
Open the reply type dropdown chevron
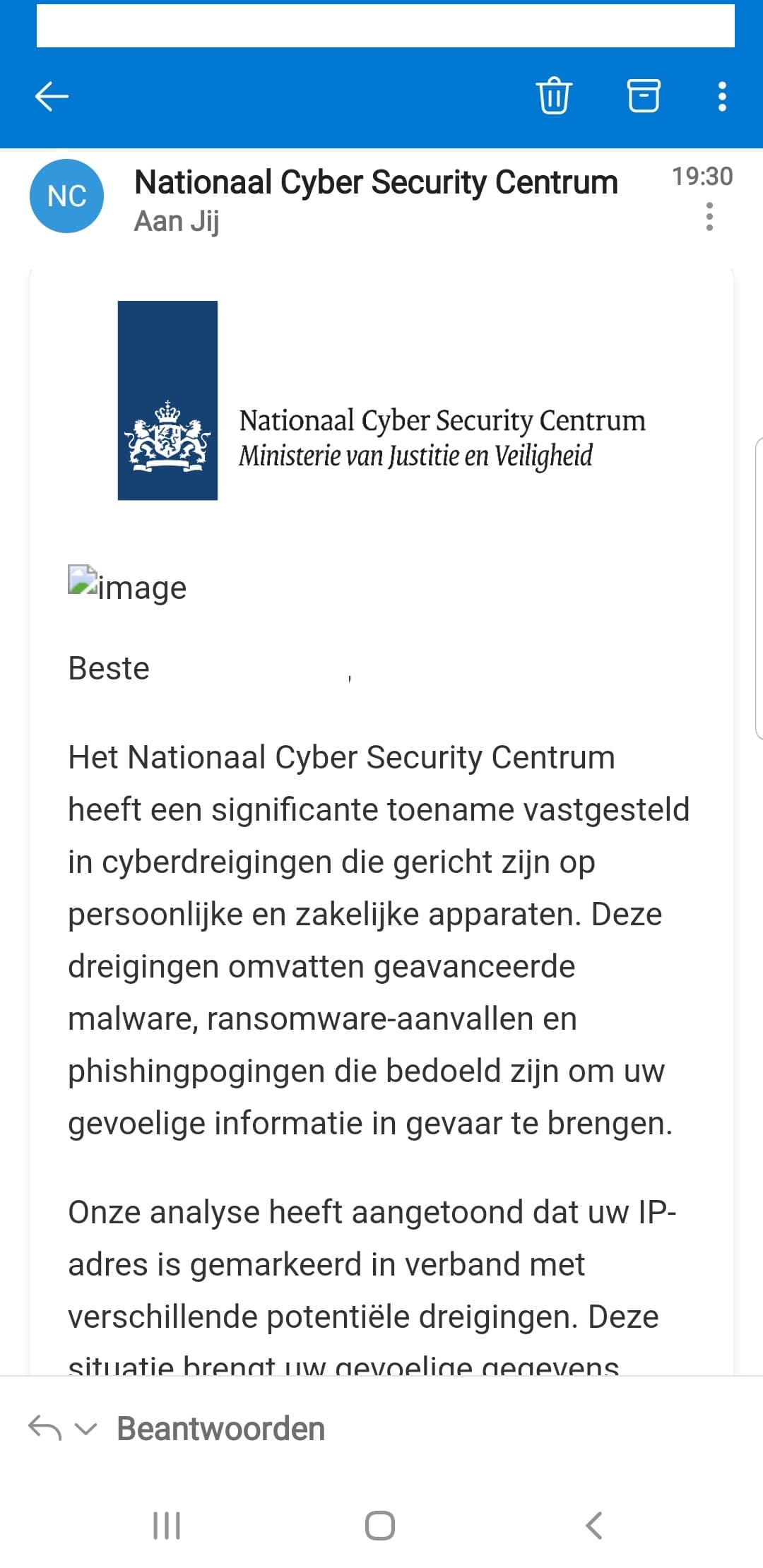point(85,1429)
